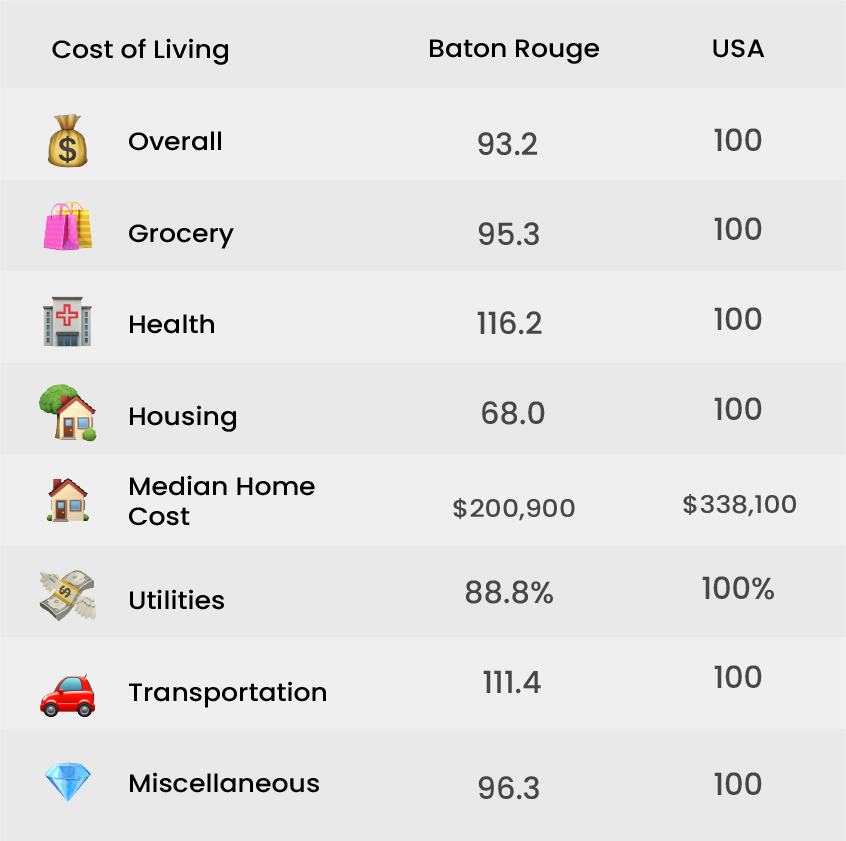Click the blue diamond Miscellaneous icon
The width and height of the screenshot is (846, 841).
click(x=67, y=782)
